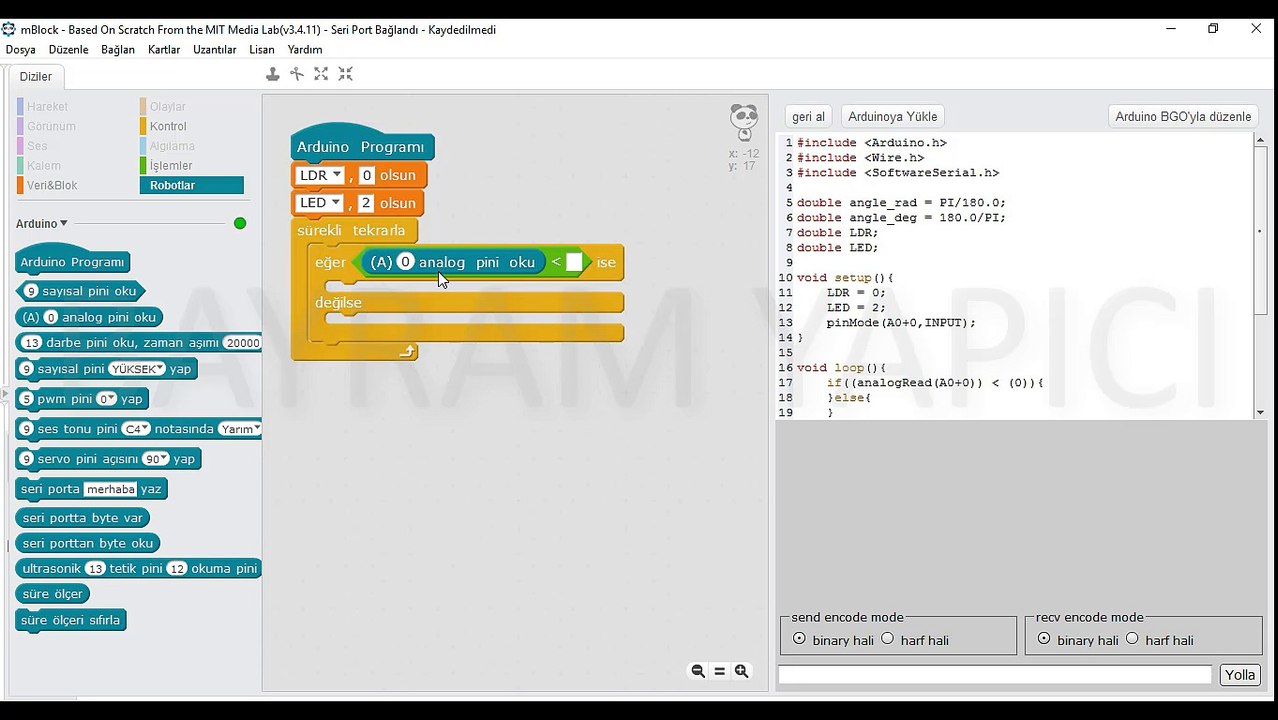1278x720 pixels.
Task: Click the geri al button
Action: pos(808,116)
